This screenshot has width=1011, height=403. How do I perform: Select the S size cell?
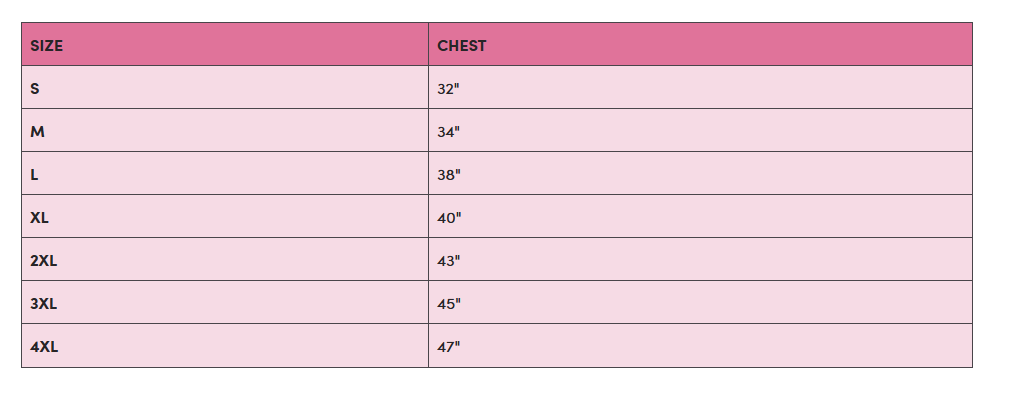click(x=35, y=89)
